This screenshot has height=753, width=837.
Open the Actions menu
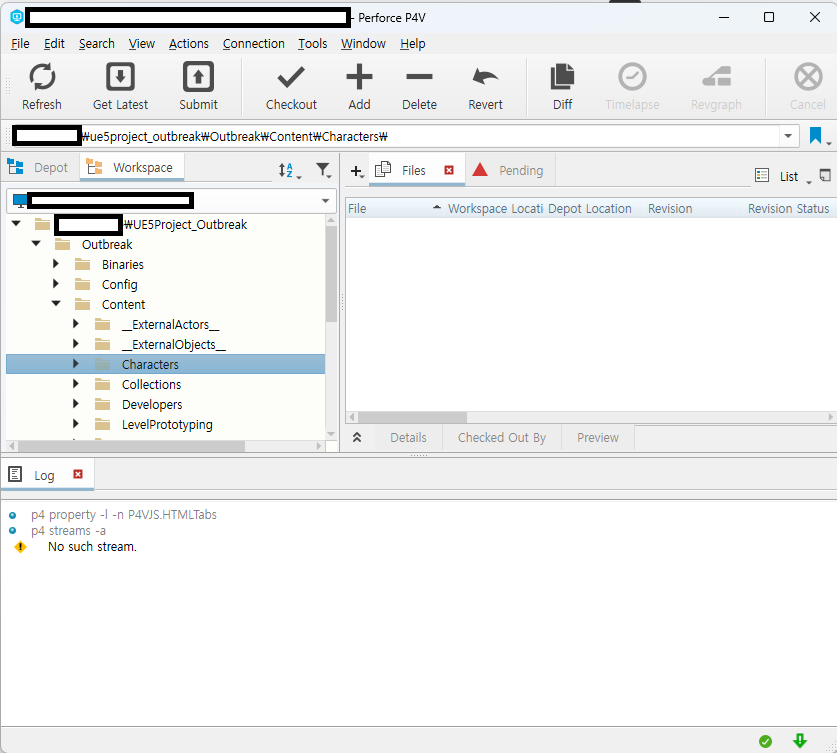pos(188,44)
